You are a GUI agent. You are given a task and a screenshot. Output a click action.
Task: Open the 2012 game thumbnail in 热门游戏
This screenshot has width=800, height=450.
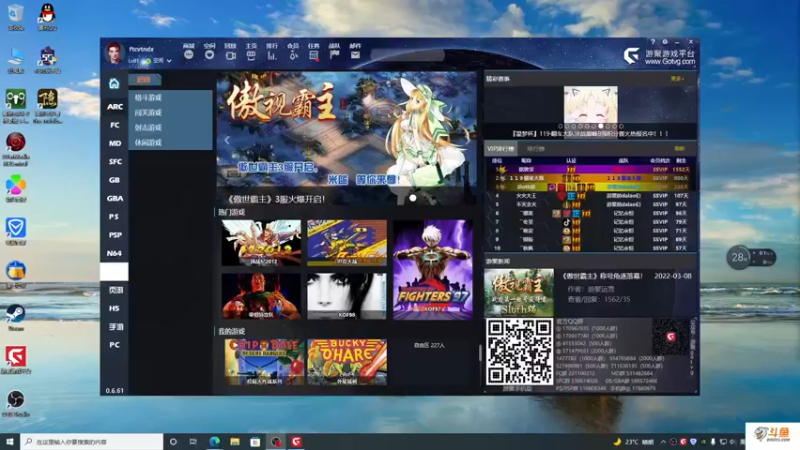click(261, 243)
